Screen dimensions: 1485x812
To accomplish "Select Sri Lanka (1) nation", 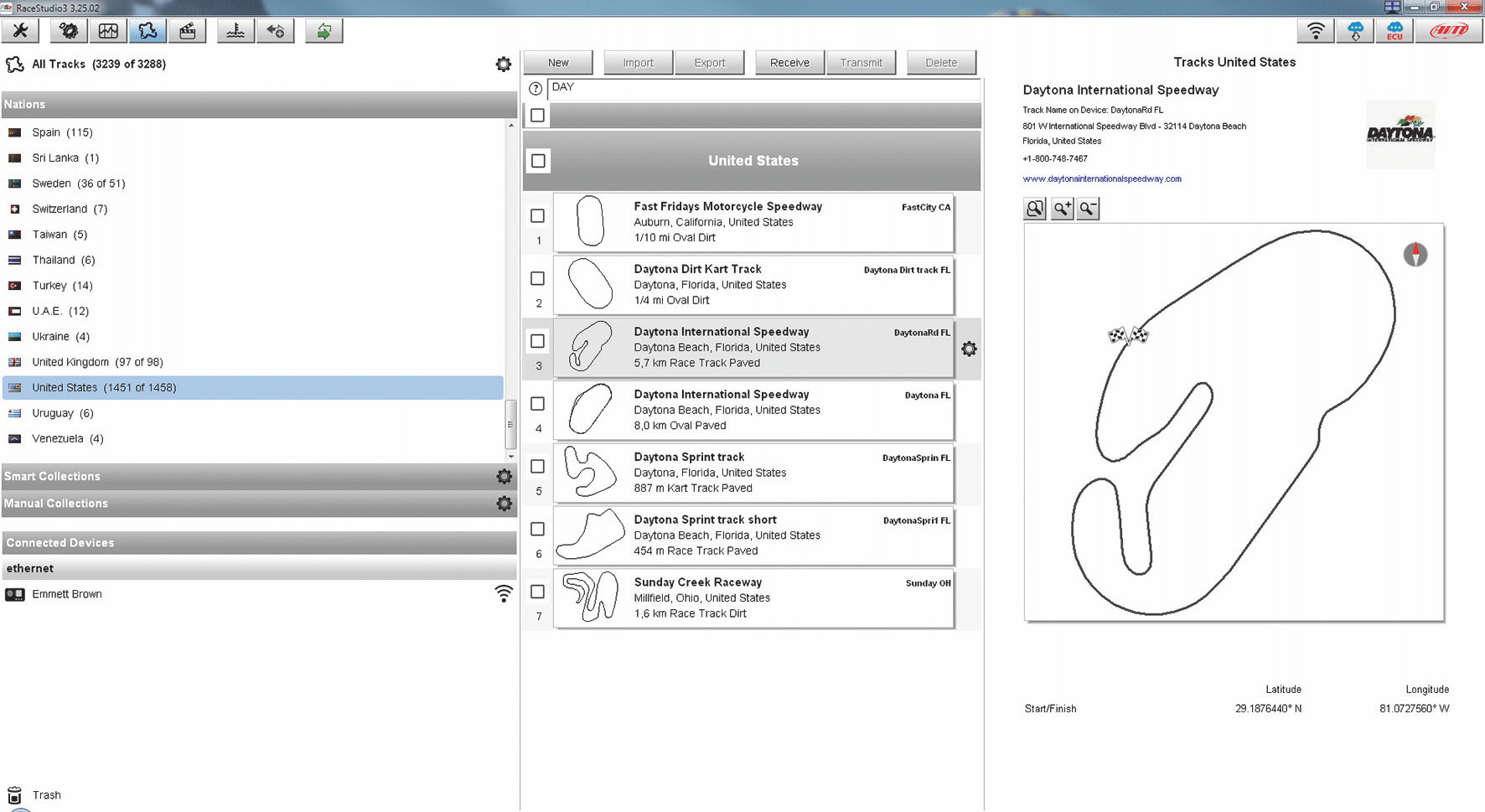I will coord(253,158).
